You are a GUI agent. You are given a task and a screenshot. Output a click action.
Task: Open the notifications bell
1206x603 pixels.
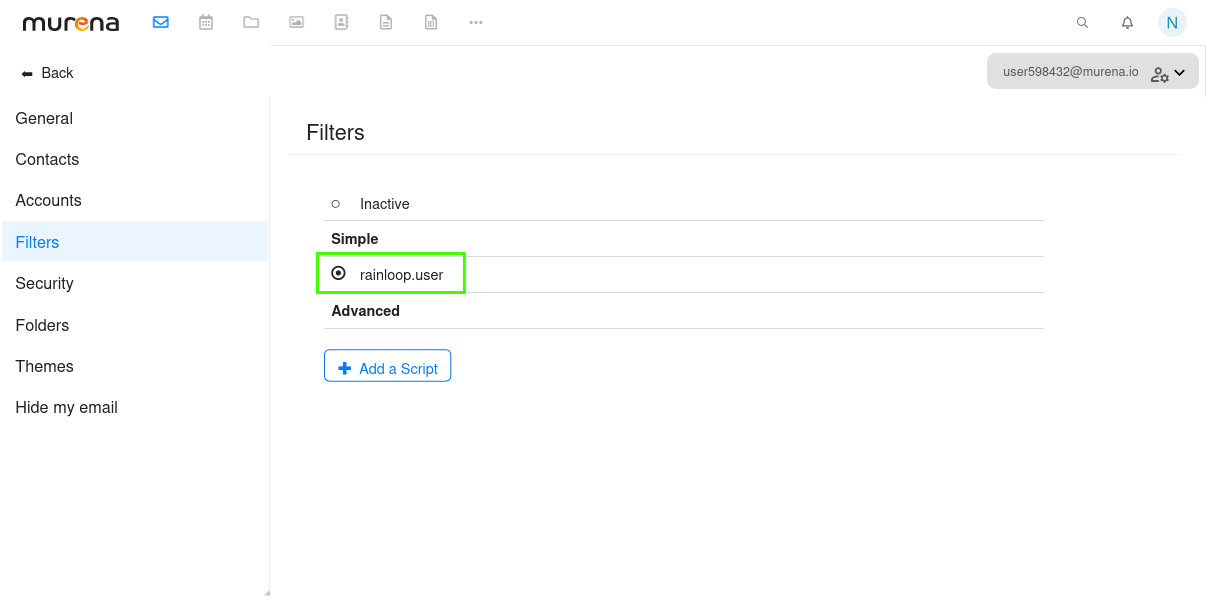pos(1127,21)
